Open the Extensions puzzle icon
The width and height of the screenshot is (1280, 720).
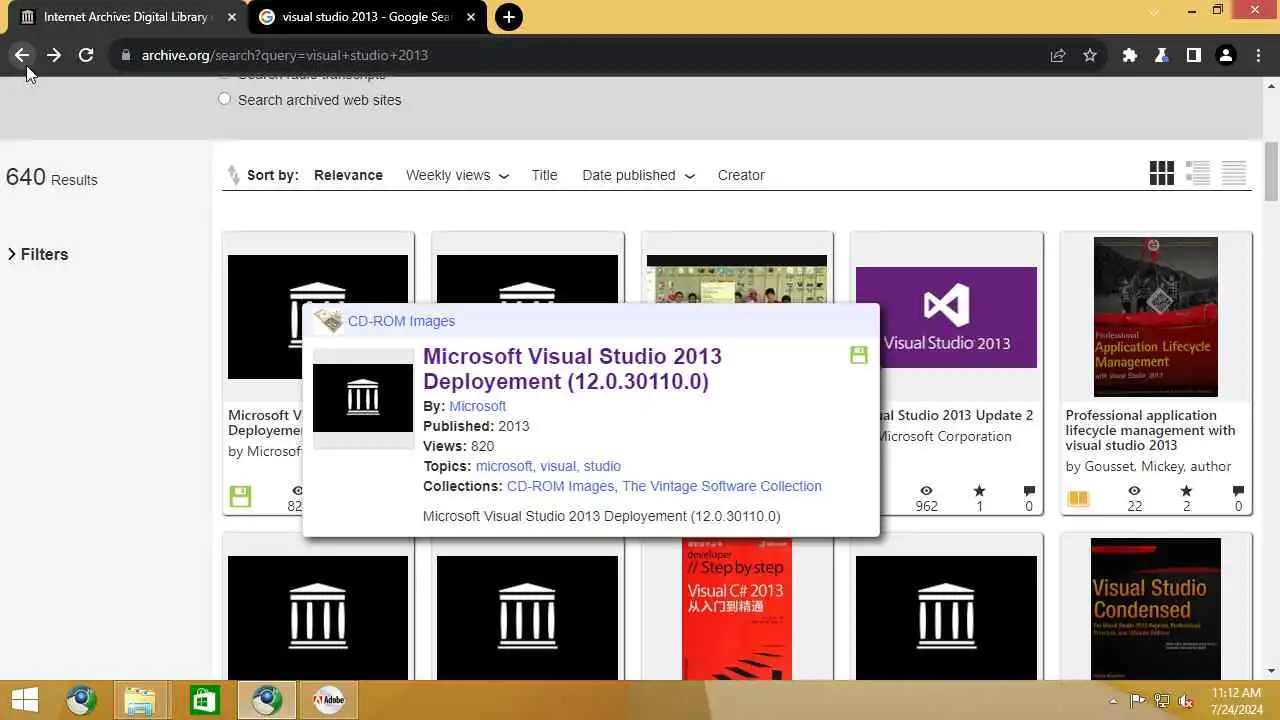tap(1130, 55)
